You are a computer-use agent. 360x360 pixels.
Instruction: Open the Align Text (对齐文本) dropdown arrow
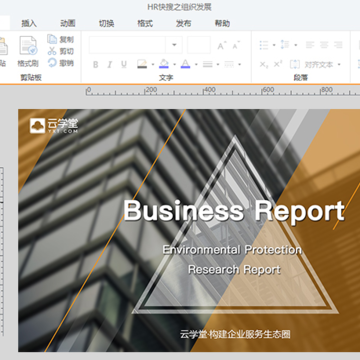point(339,65)
